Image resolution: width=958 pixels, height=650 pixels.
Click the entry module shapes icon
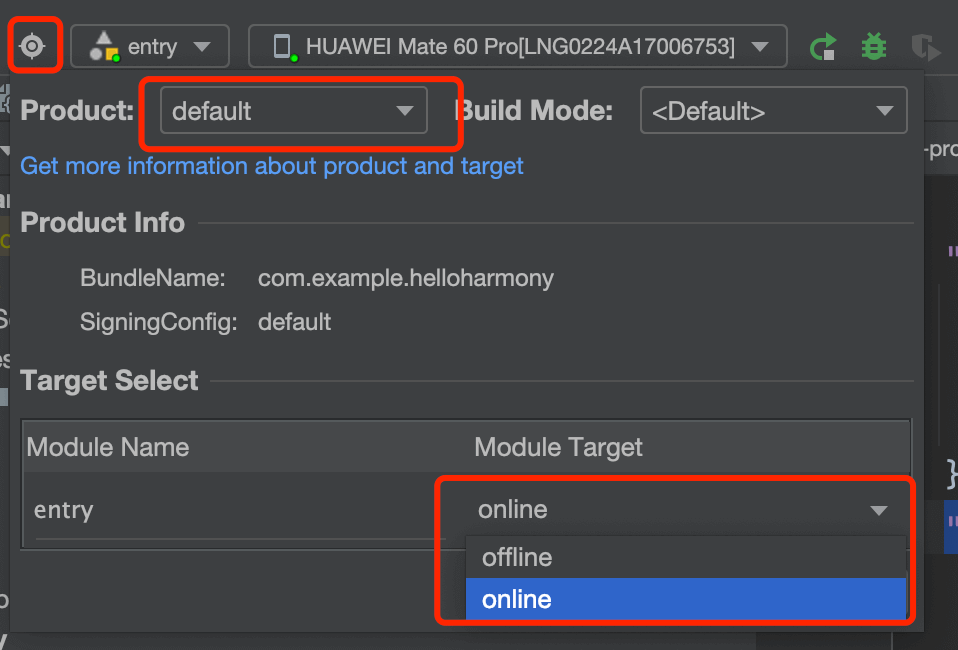(x=103, y=46)
